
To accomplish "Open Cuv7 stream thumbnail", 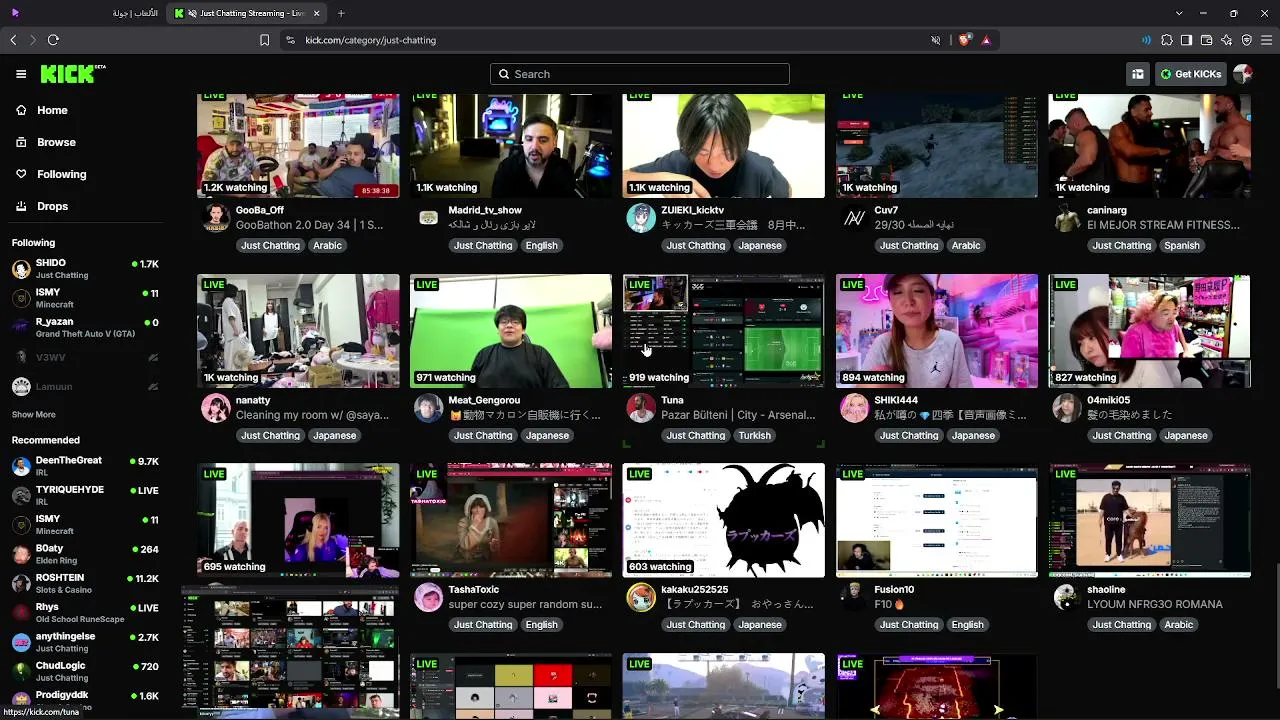I will (937, 146).
